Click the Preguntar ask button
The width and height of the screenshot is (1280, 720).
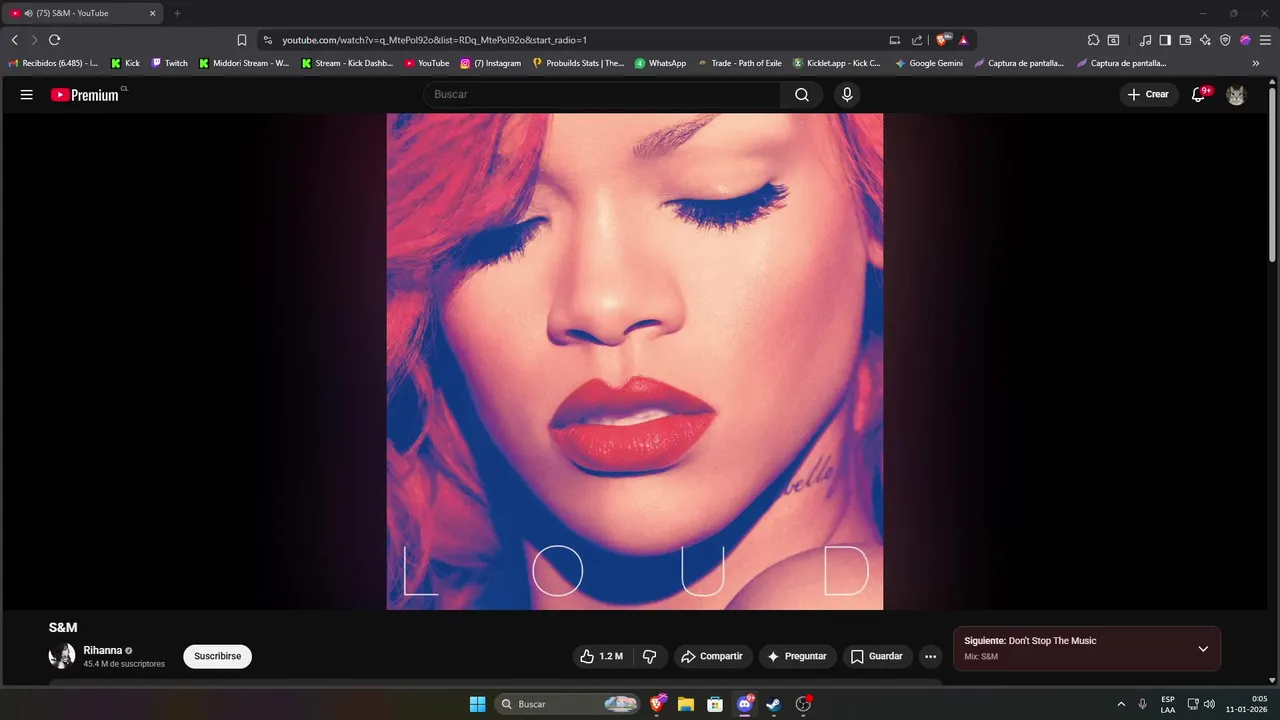pyautogui.click(x=797, y=657)
